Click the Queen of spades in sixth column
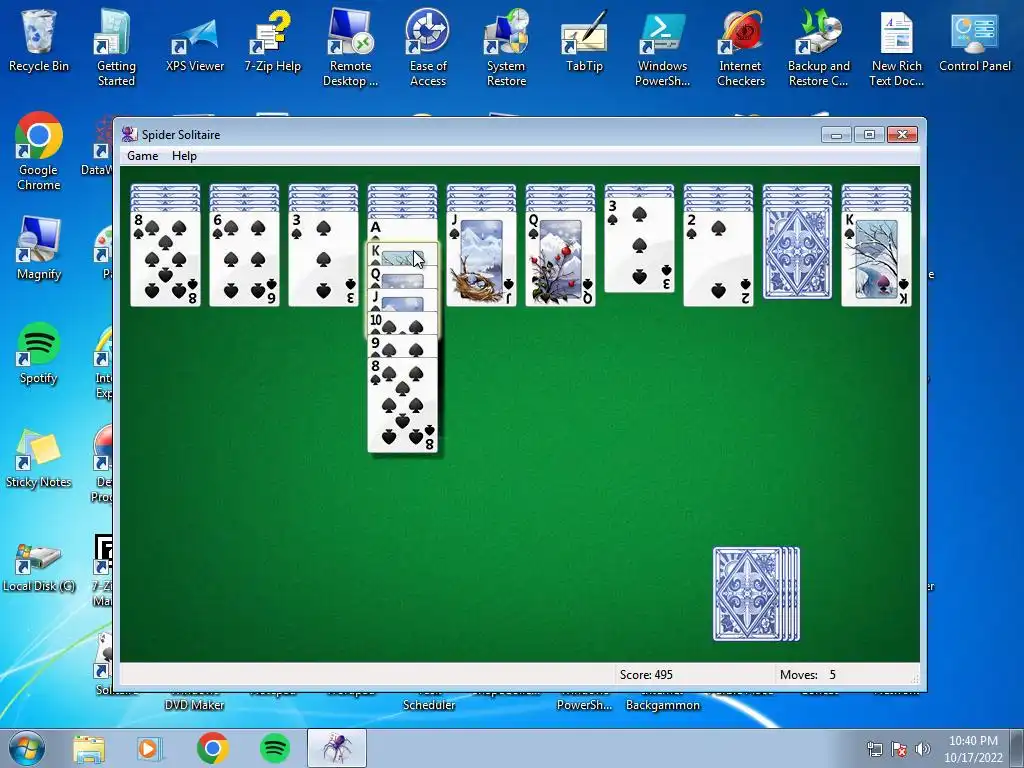1024x768 pixels. 560,259
